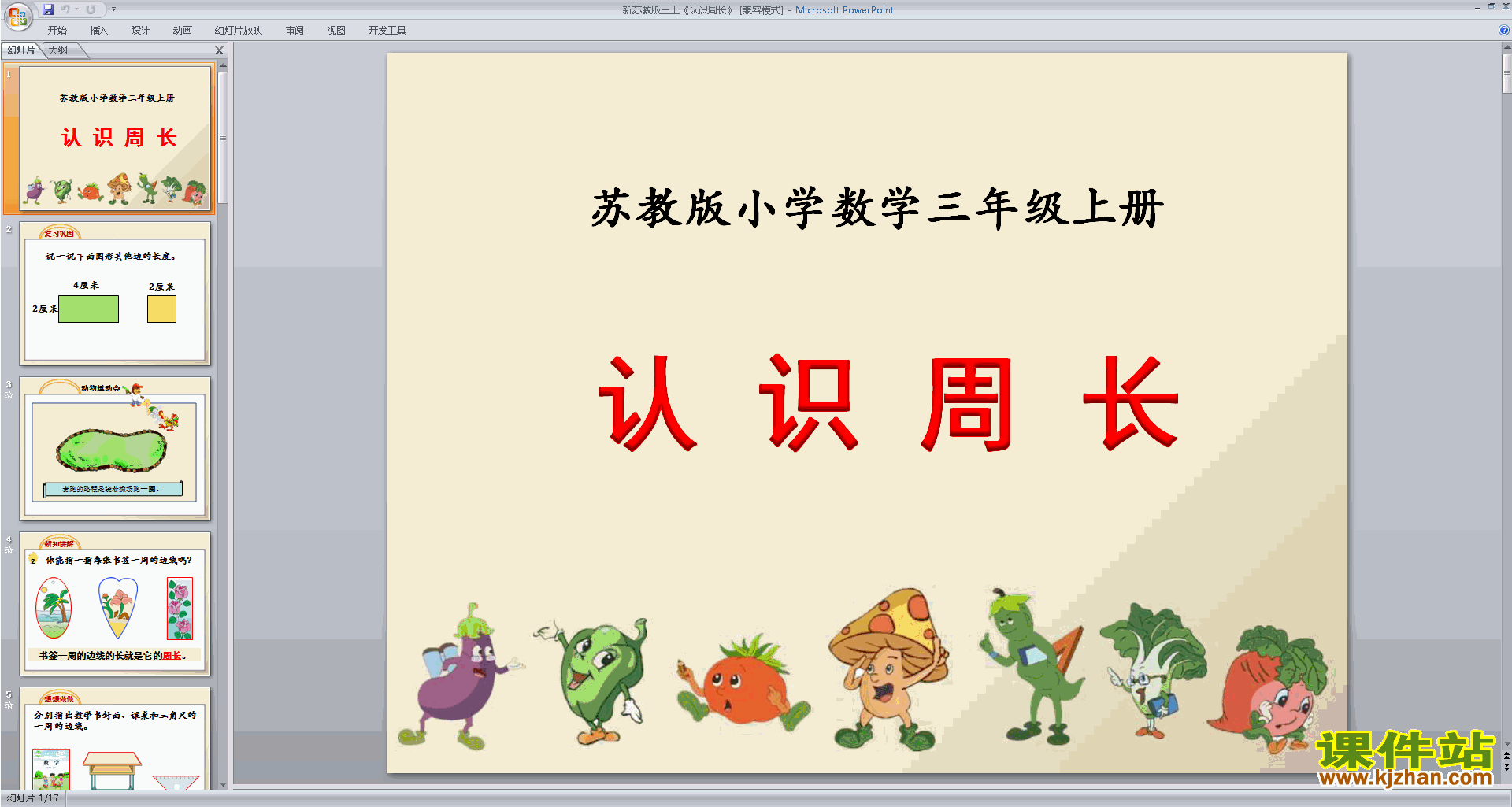Click the Redo icon in quick access toolbar
The width and height of the screenshot is (1512, 807).
[91, 9]
